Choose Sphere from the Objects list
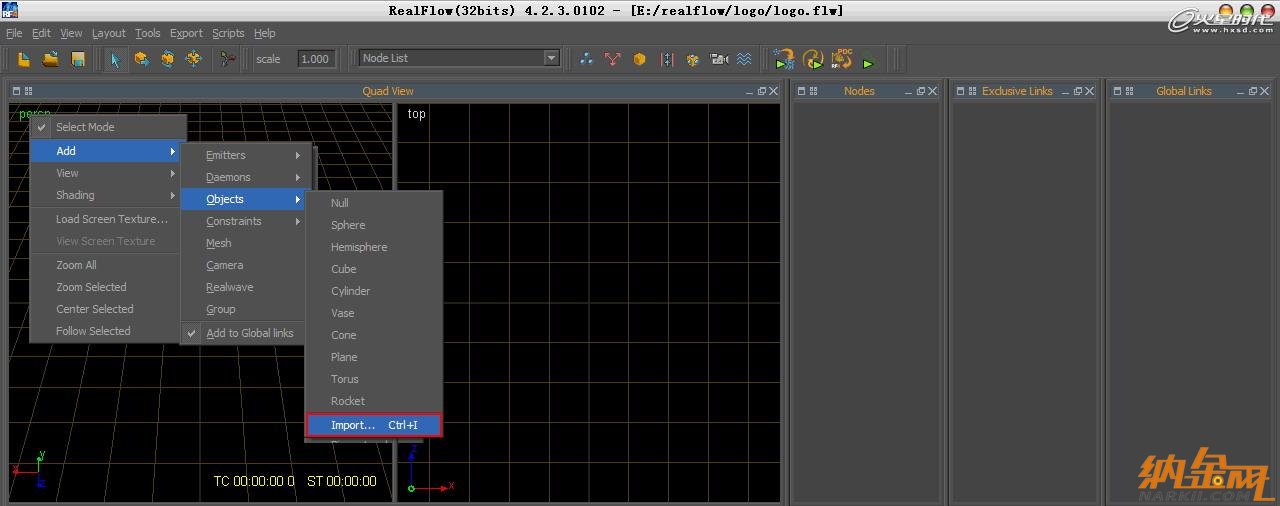The height and width of the screenshot is (506, 1280). point(348,225)
